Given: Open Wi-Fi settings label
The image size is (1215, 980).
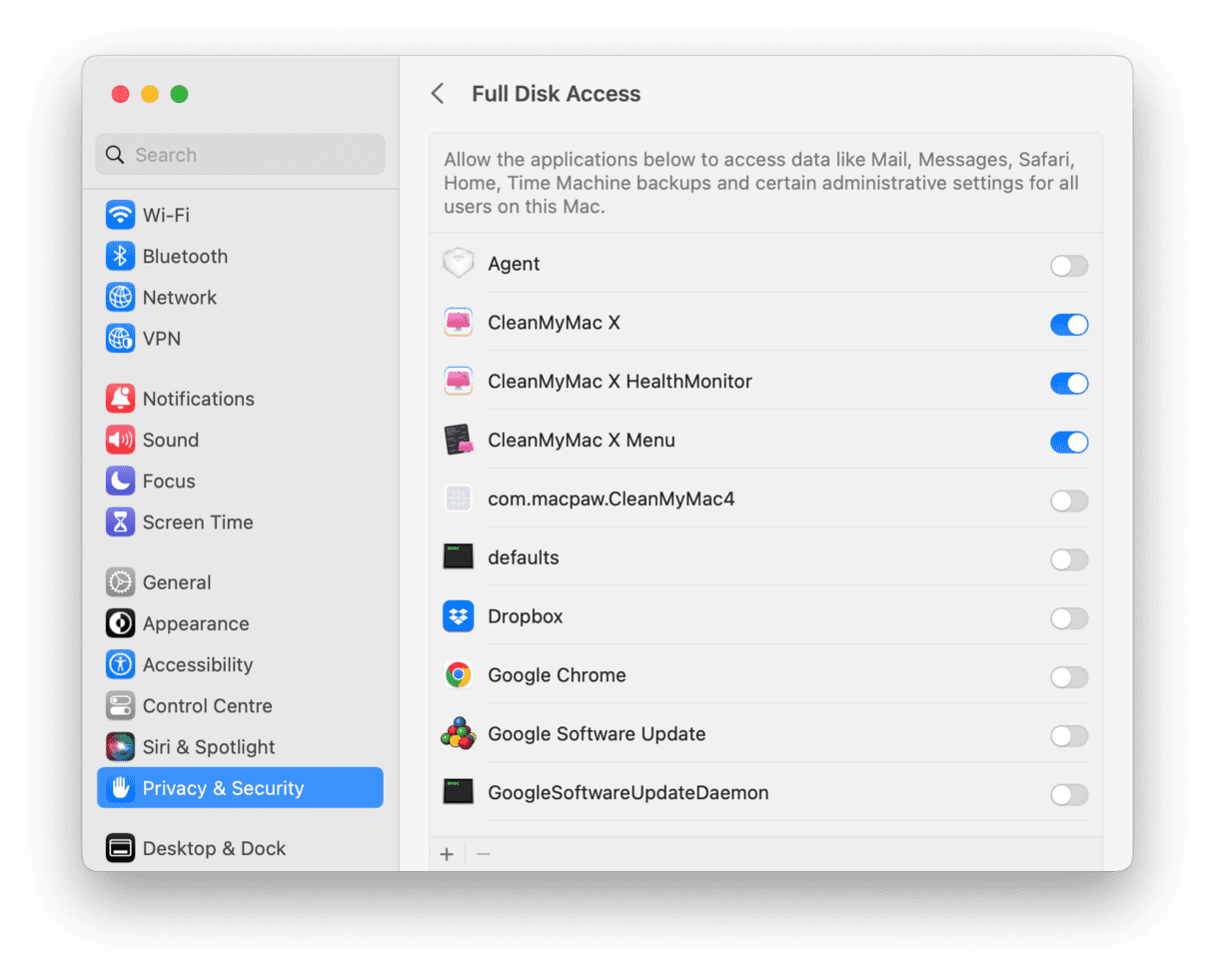Looking at the screenshot, I should [x=166, y=215].
